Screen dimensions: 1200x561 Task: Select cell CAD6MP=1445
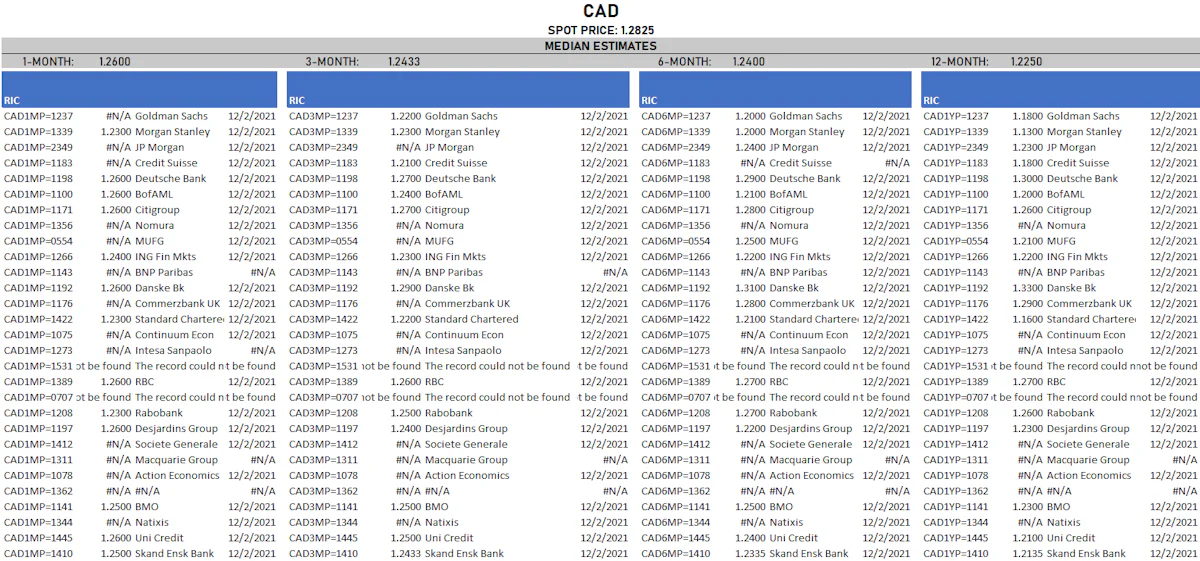coord(676,538)
